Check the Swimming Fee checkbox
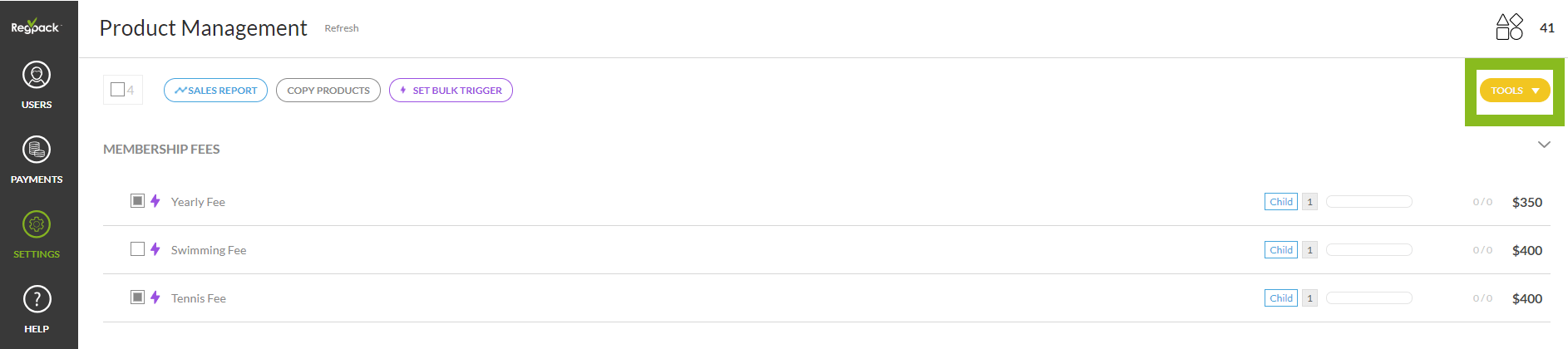The height and width of the screenshot is (349, 1568). pos(138,249)
